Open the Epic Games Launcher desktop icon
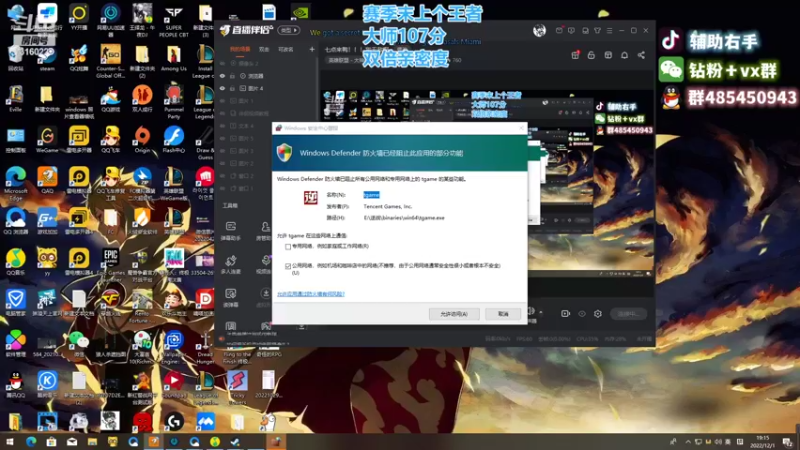The height and width of the screenshot is (450, 800). pyautogui.click(x=110, y=265)
